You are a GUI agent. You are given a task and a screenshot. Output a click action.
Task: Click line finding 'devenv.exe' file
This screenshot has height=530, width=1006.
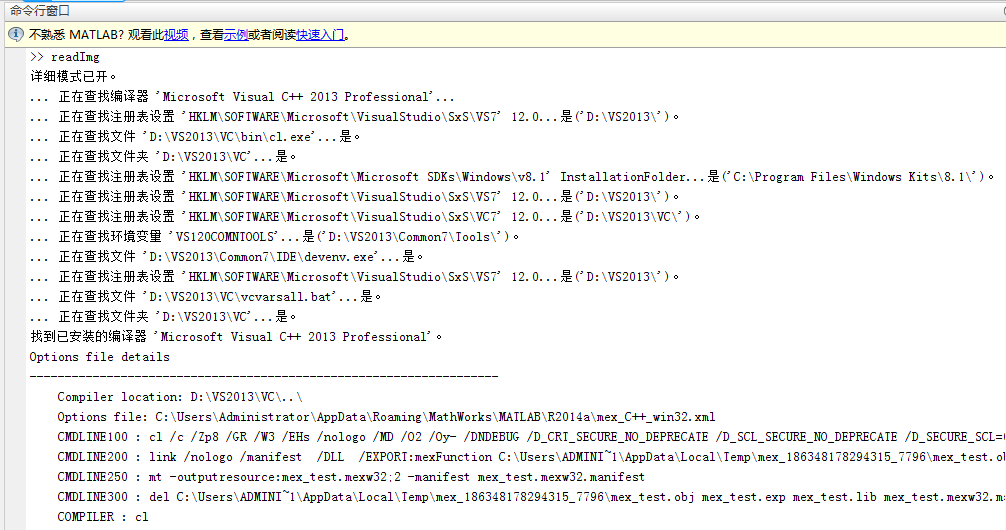point(226,257)
